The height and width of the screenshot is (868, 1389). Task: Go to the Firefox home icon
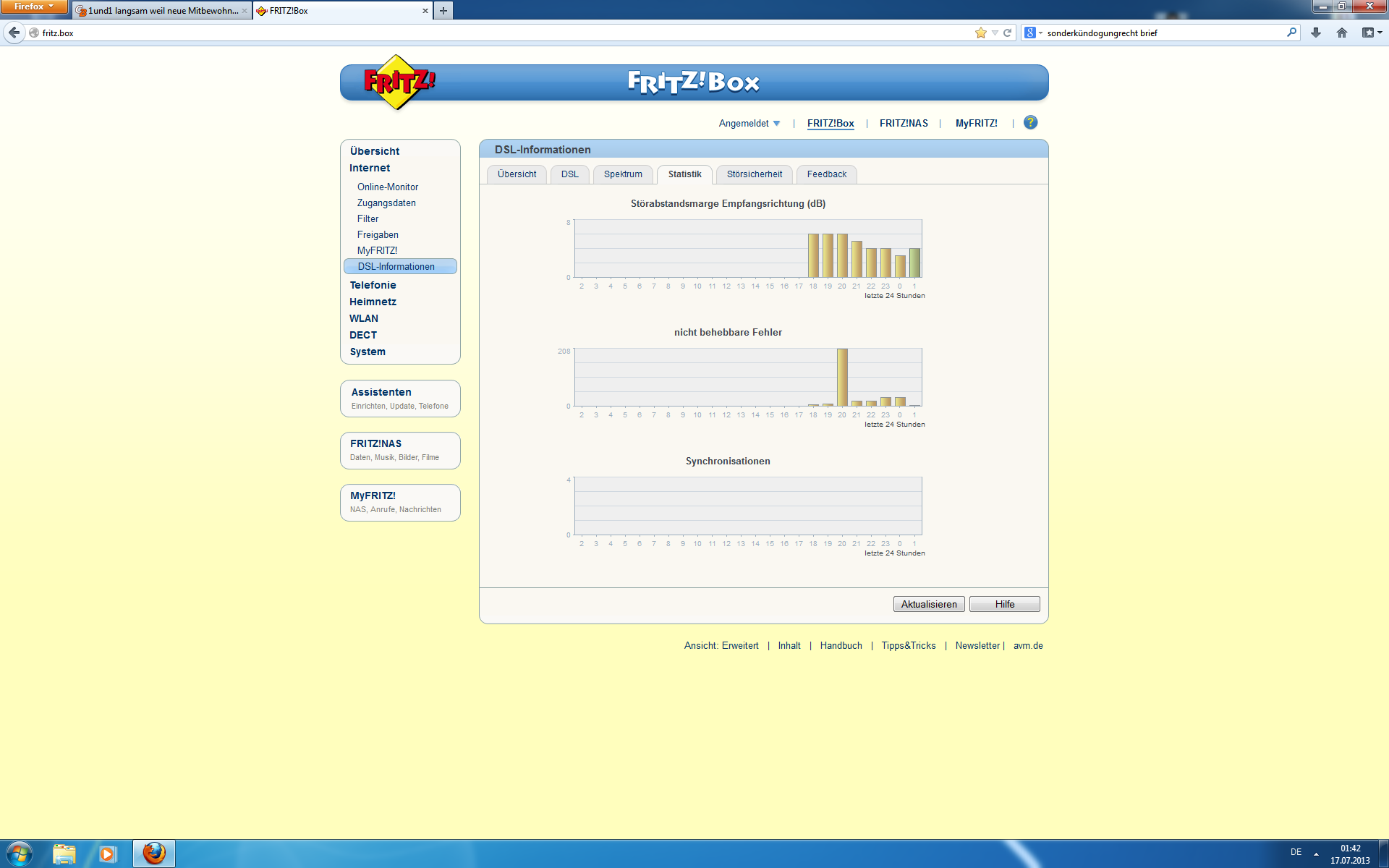tap(1342, 33)
